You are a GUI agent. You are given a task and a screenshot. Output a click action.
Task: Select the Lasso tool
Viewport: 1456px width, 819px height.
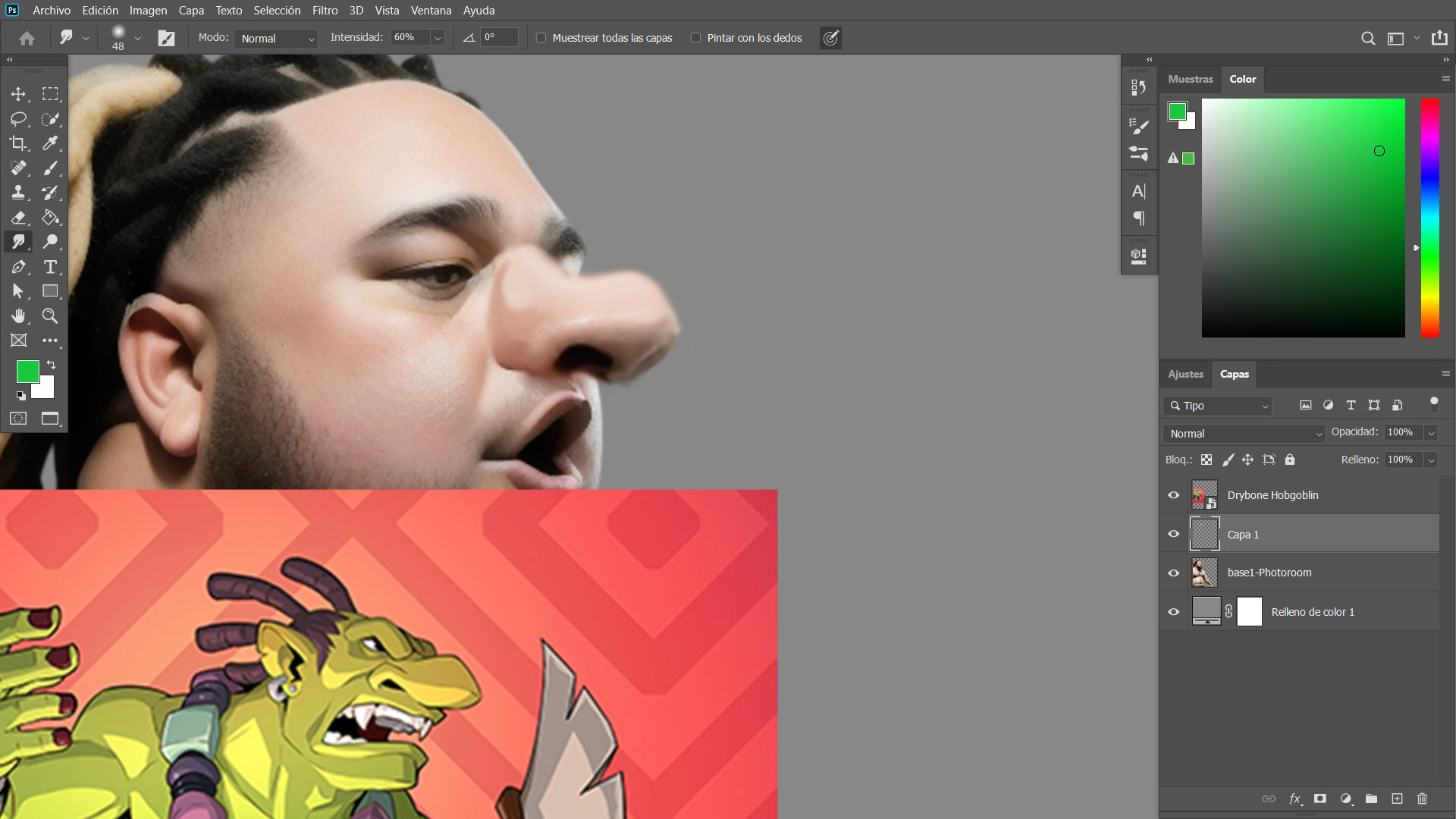(x=18, y=119)
